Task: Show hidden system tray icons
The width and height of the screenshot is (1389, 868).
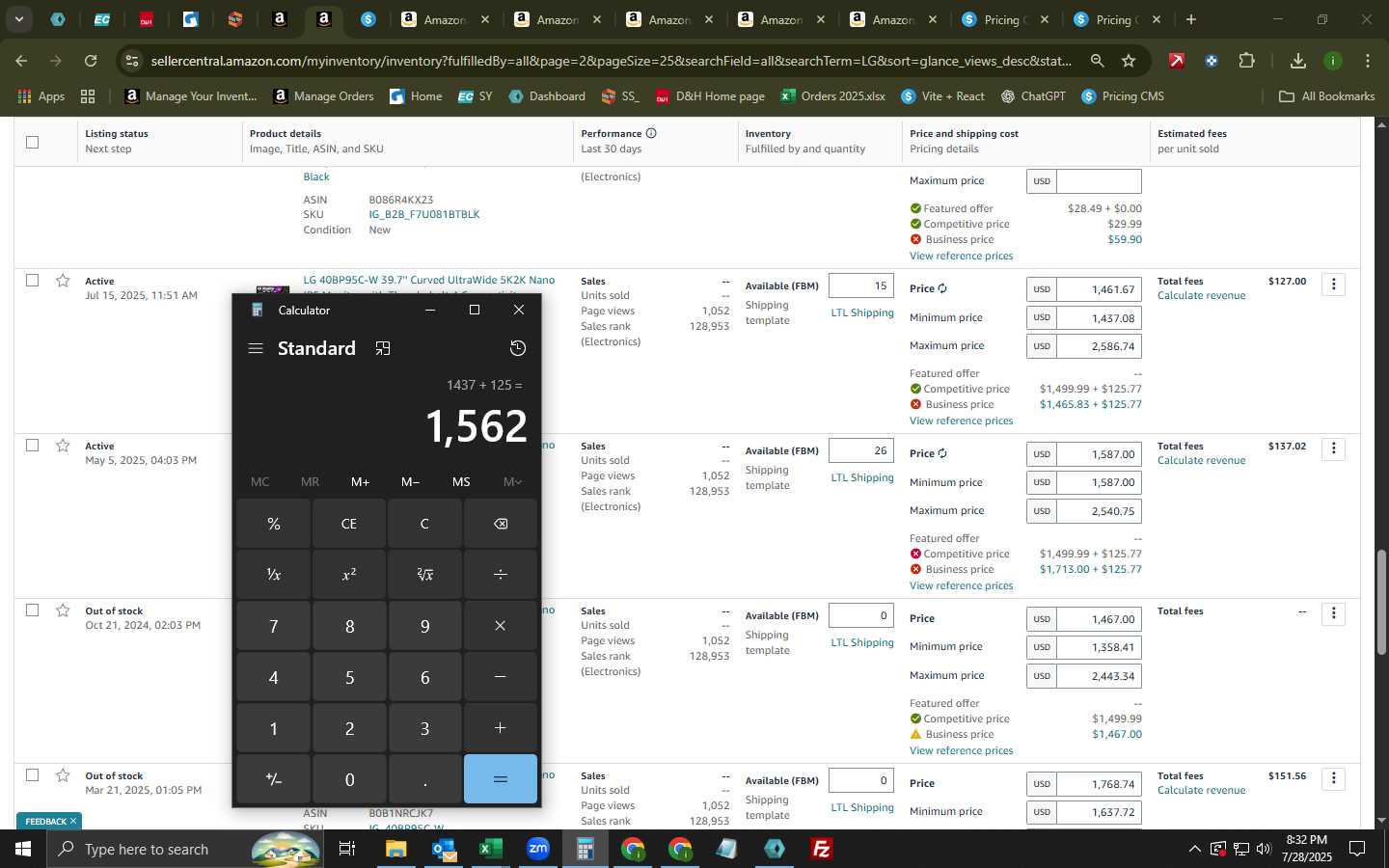Action: 1194,850
